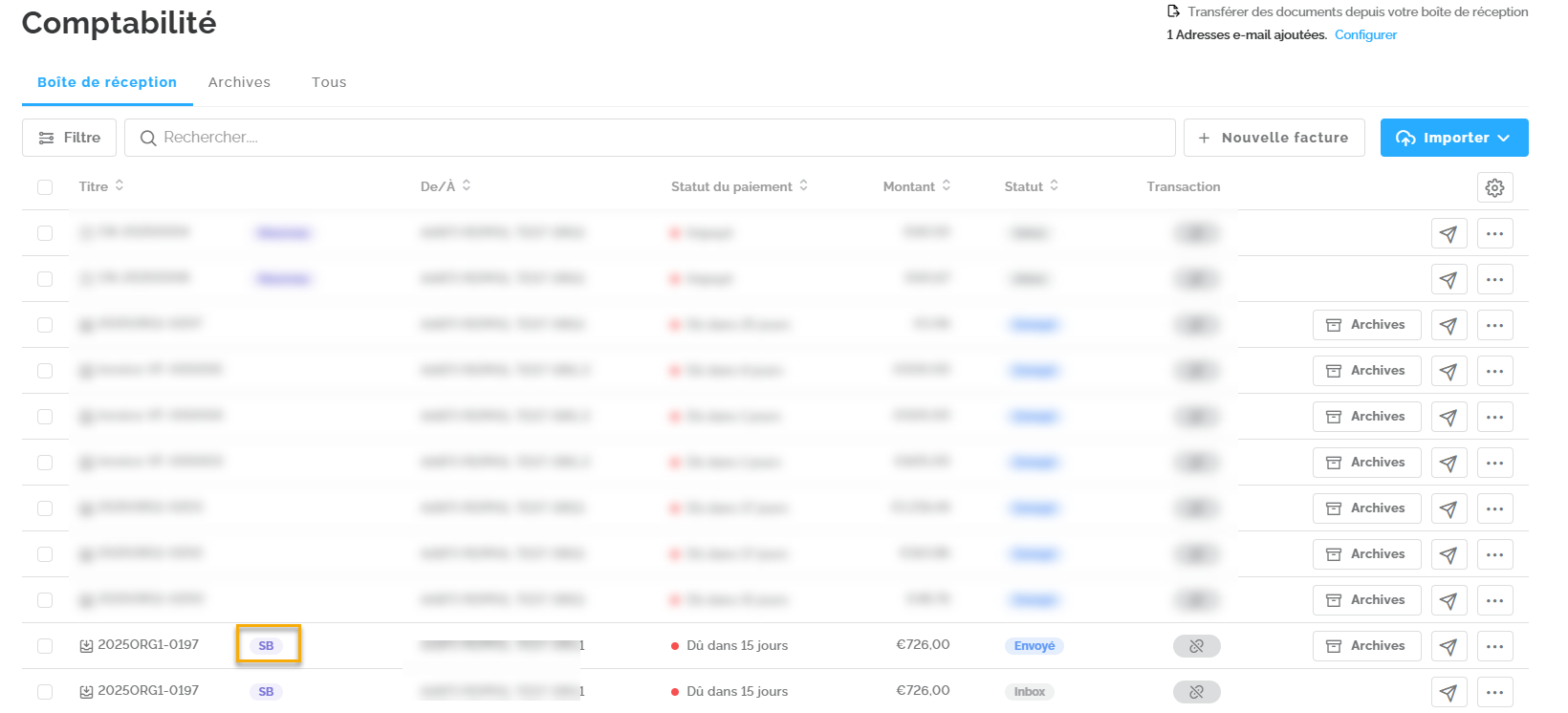The height and width of the screenshot is (713, 1568).
Task: Click "Dû dans 15 jours" in the Envoyé row
Action: click(737, 646)
